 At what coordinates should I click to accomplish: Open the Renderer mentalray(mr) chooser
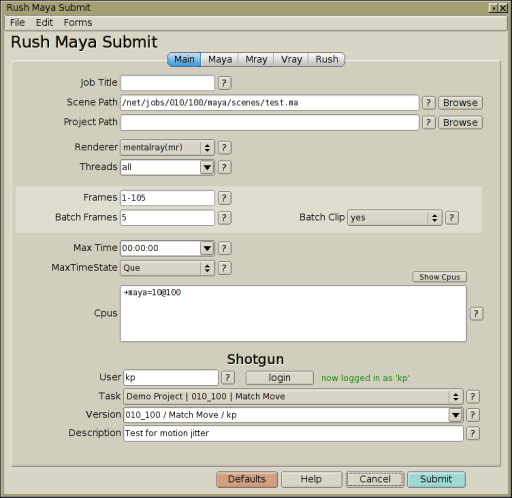click(167, 147)
